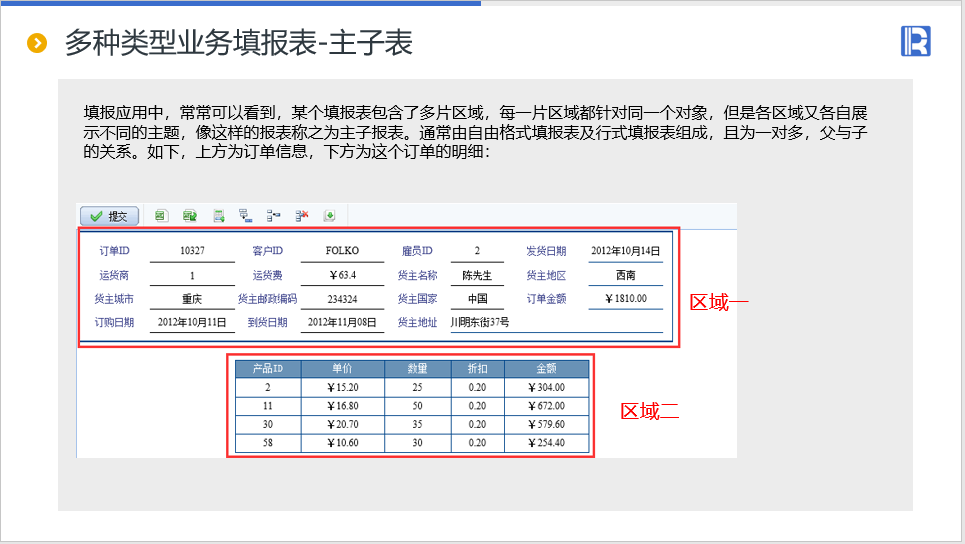Click the 折扣 column header

click(478, 369)
